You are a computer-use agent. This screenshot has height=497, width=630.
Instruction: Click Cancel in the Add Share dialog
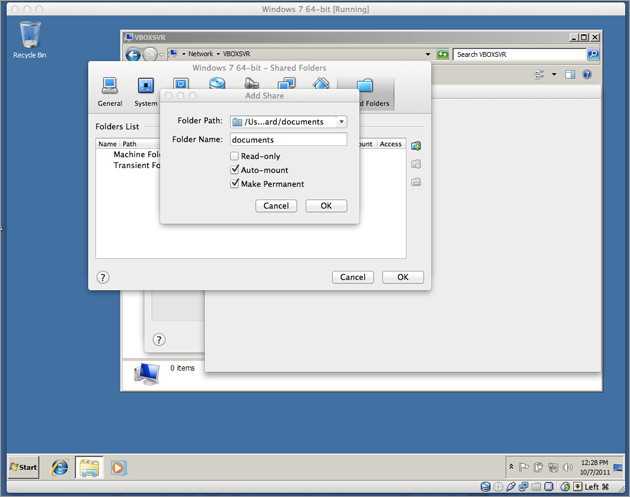point(276,206)
